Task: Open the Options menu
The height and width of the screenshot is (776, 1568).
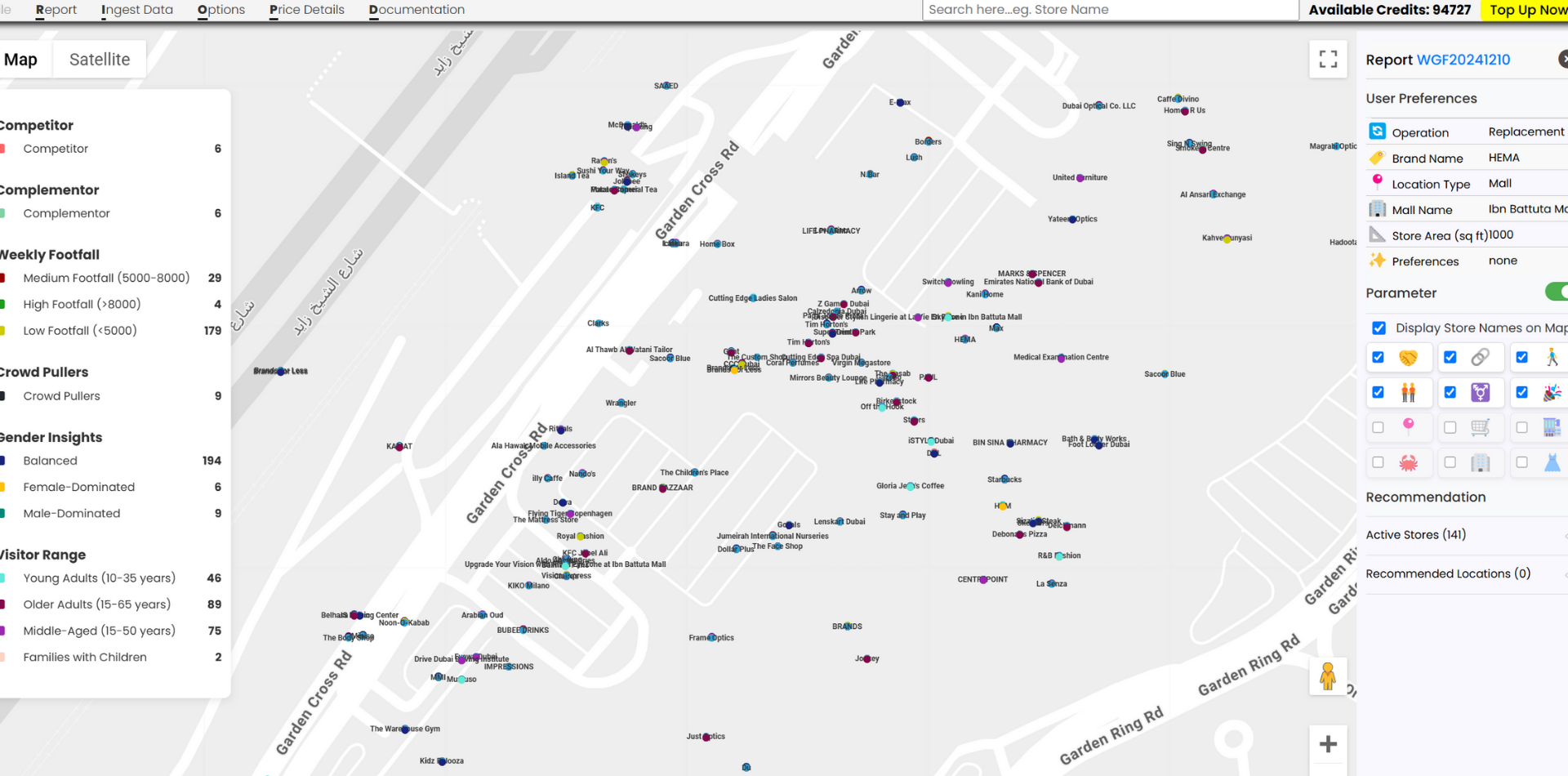Action: coord(221,10)
